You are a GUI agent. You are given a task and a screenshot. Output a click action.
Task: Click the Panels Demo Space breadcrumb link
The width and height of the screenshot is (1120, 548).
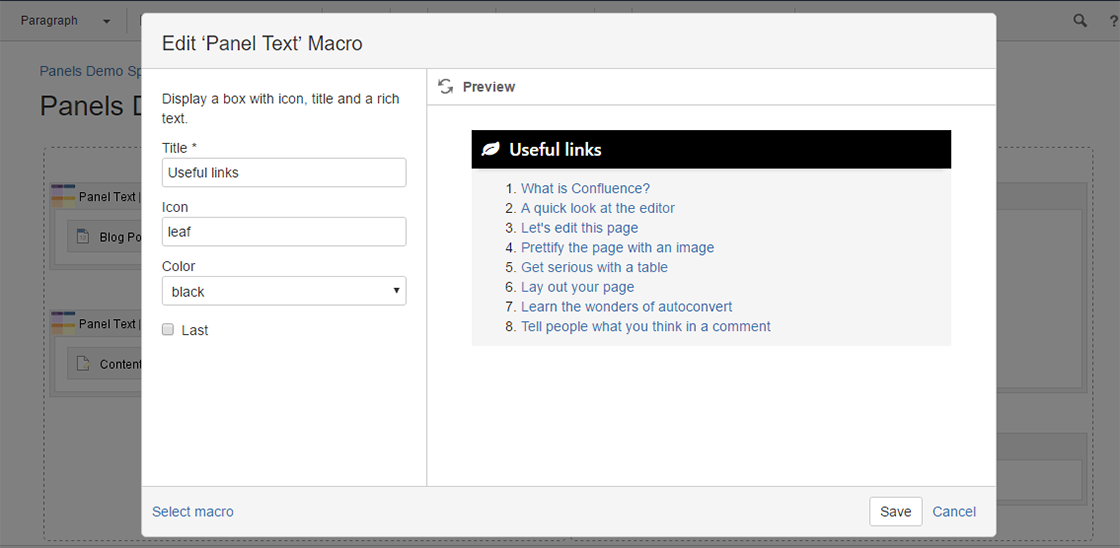click(x=91, y=71)
